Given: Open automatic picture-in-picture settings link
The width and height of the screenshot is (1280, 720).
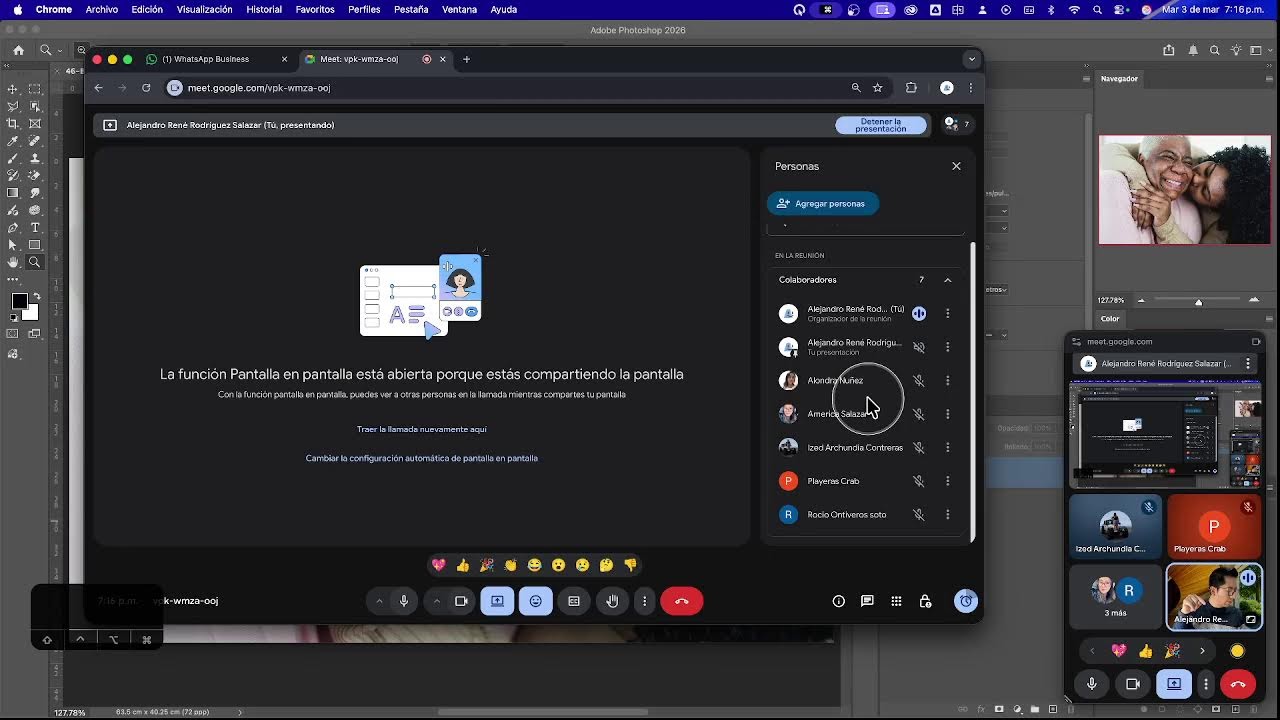Looking at the screenshot, I should tap(422, 458).
